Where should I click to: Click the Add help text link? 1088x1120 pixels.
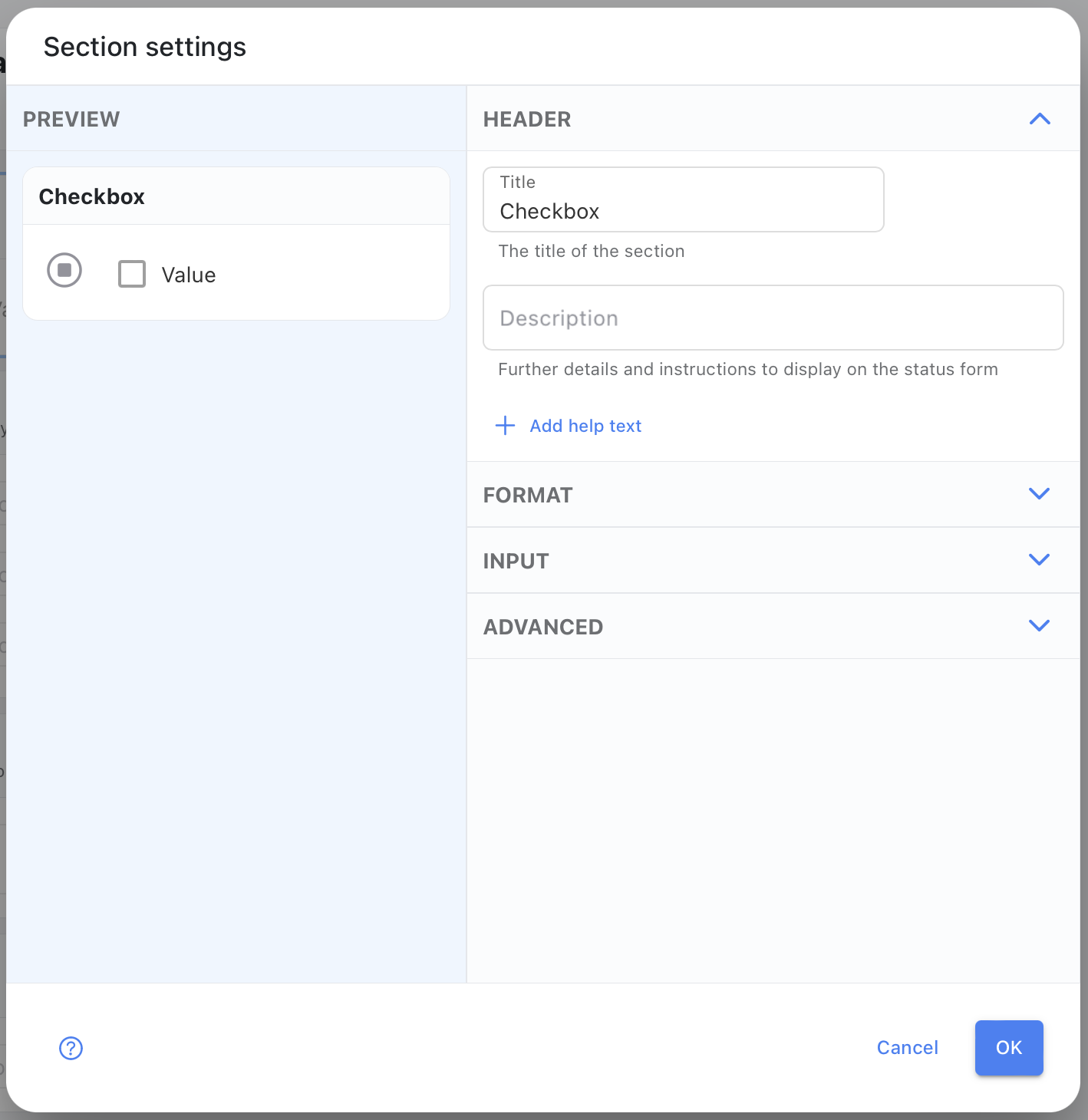coord(585,426)
